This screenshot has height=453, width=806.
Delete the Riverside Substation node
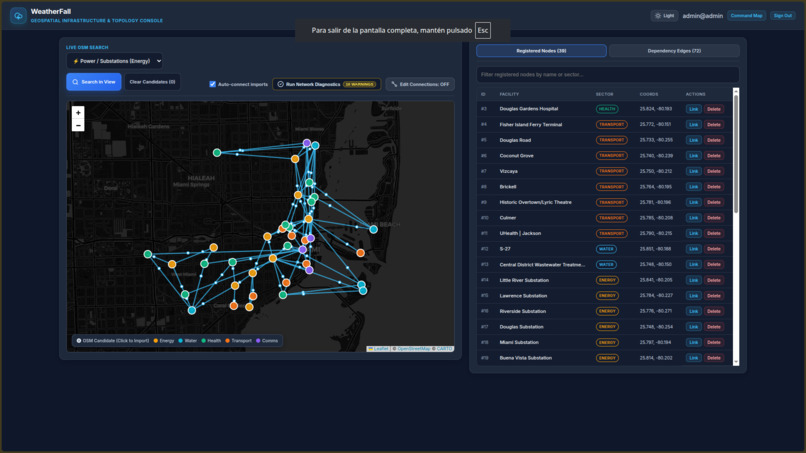pos(713,311)
